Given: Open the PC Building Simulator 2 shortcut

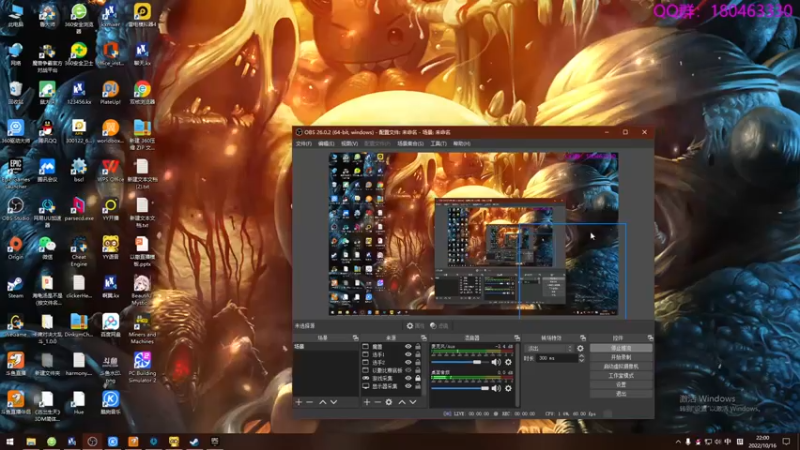Looking at the screenshot, I should pos(142,368).
